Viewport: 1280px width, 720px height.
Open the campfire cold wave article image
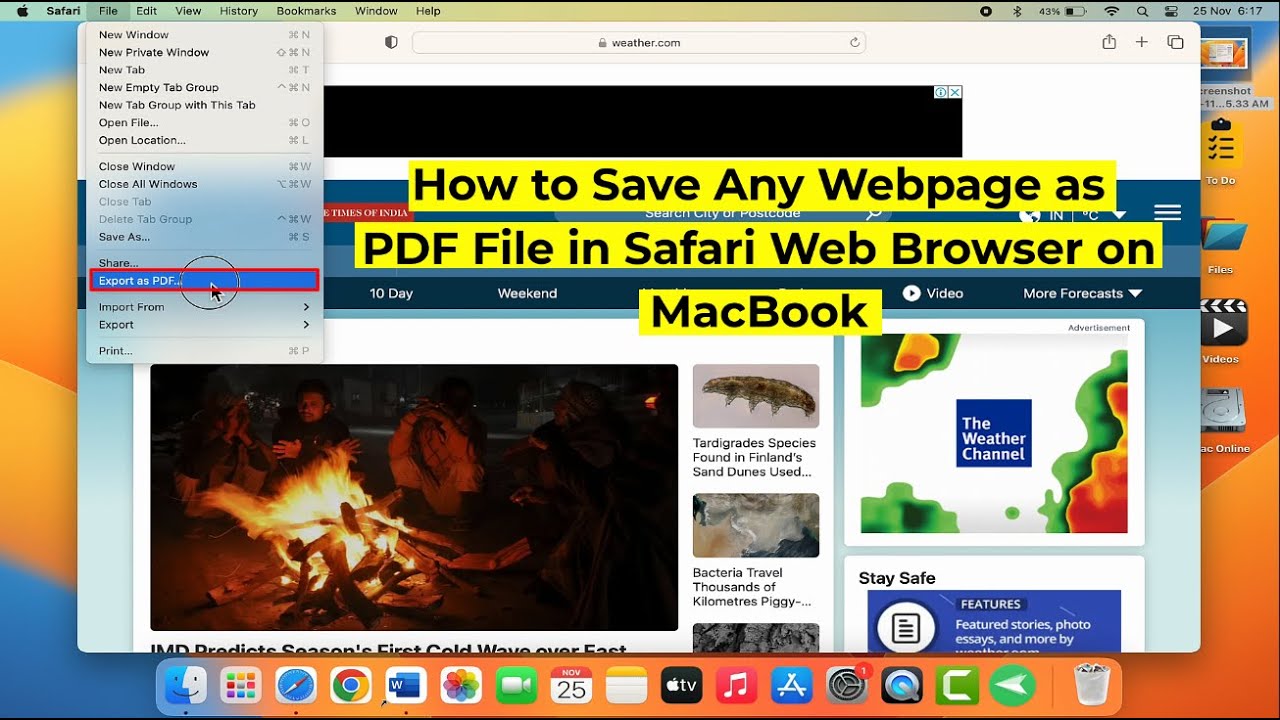click(x=414, y=497)
